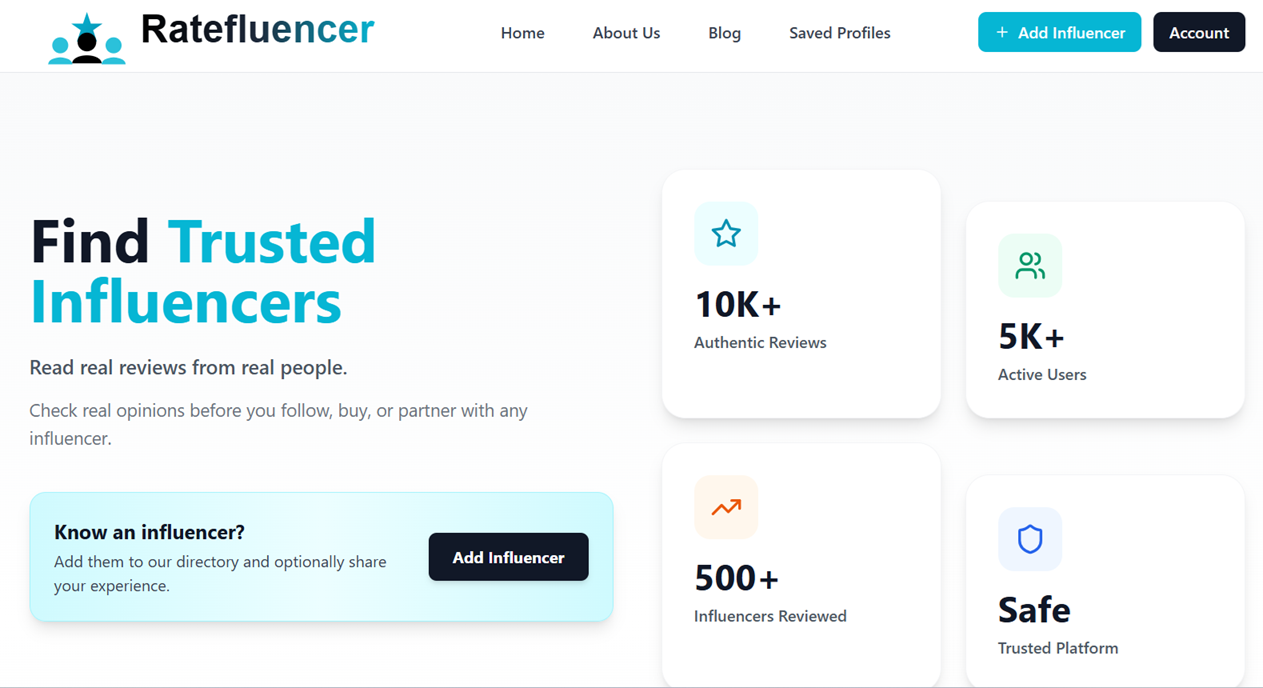Click Add Influencer in the banner
1263x688 pixels.
(x=508, y=557)
